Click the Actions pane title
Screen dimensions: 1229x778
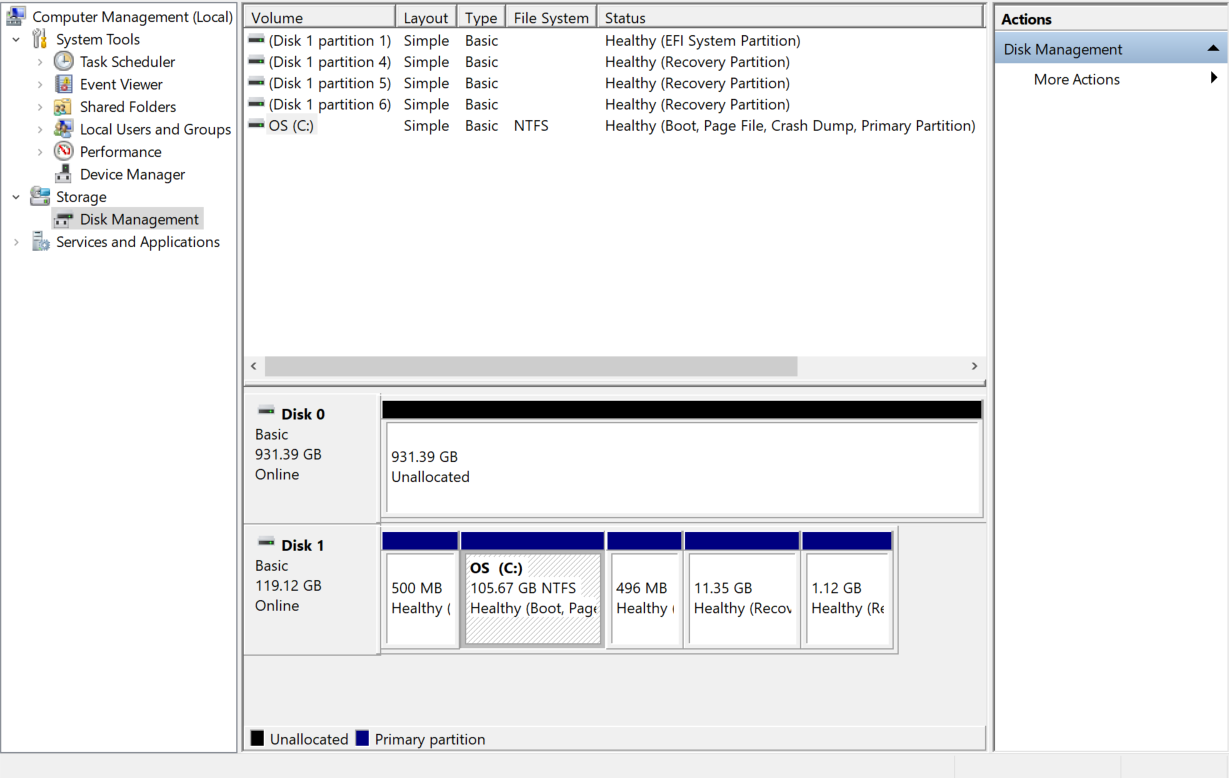(1026, 19)
